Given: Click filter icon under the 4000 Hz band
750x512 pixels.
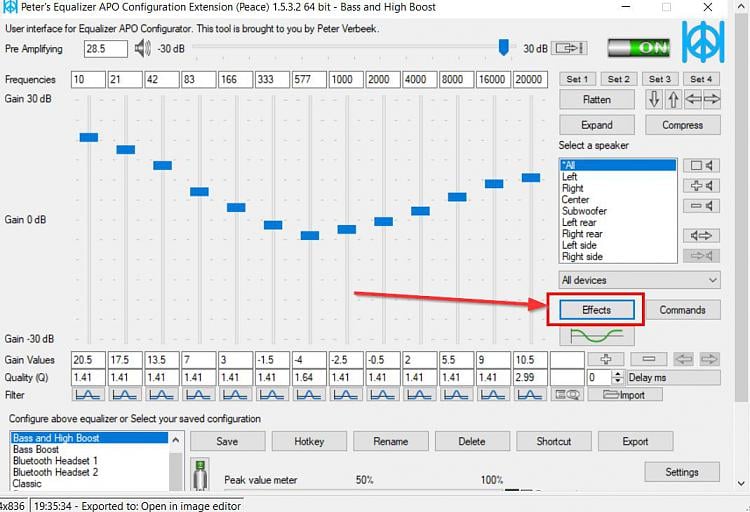Looking at the screenshot, I should click(420, 395).
